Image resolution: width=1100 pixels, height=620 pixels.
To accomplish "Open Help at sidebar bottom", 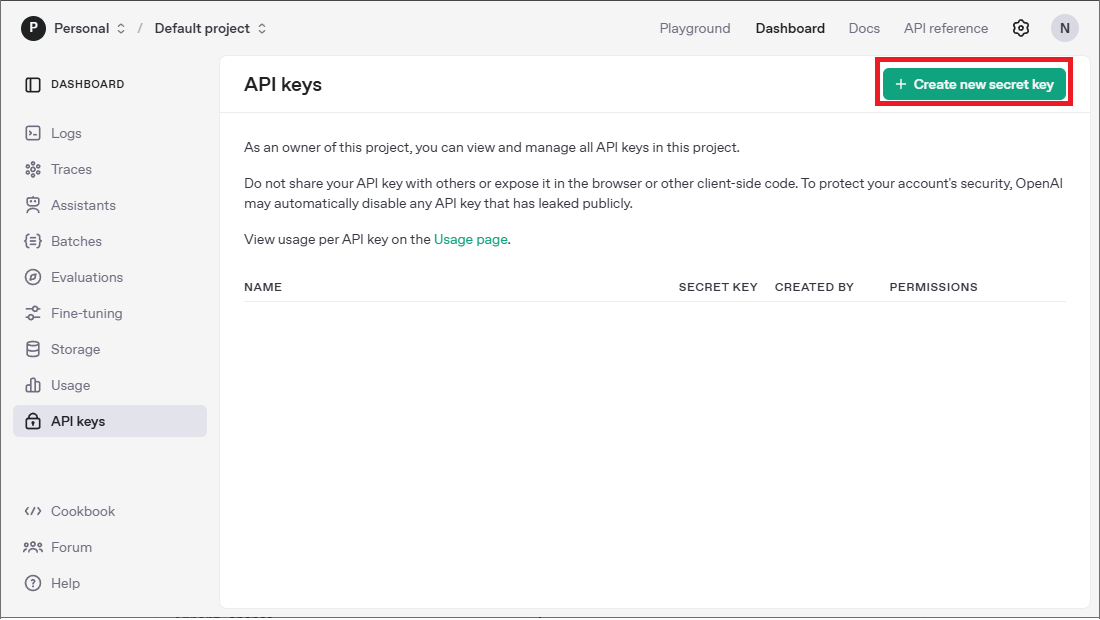I will point(65,583).
